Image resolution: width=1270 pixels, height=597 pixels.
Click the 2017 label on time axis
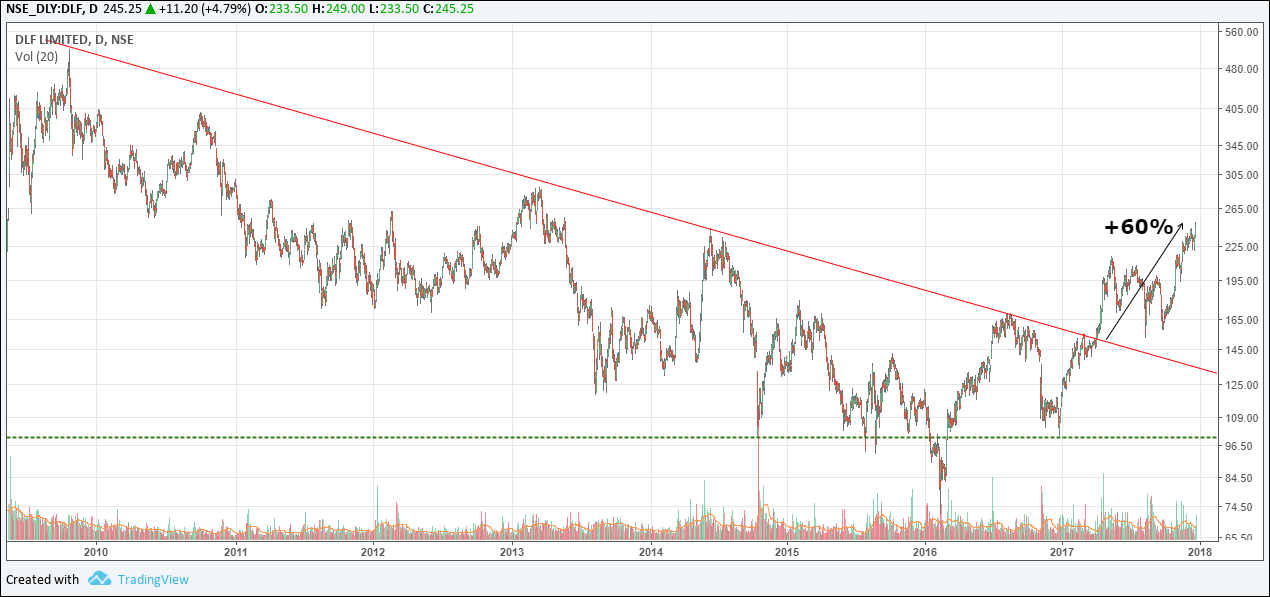tap(1062, 551)
